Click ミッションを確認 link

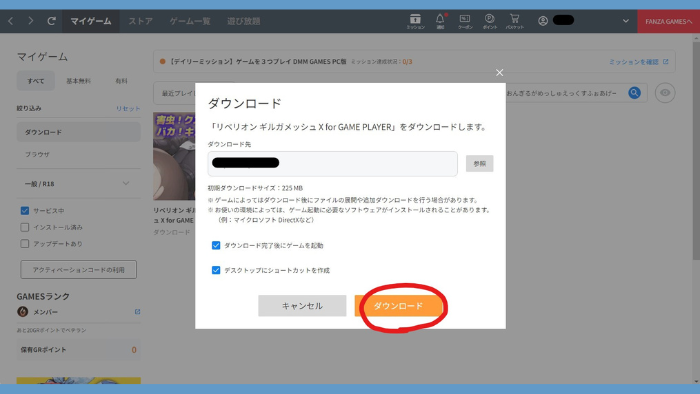[638, 62]
